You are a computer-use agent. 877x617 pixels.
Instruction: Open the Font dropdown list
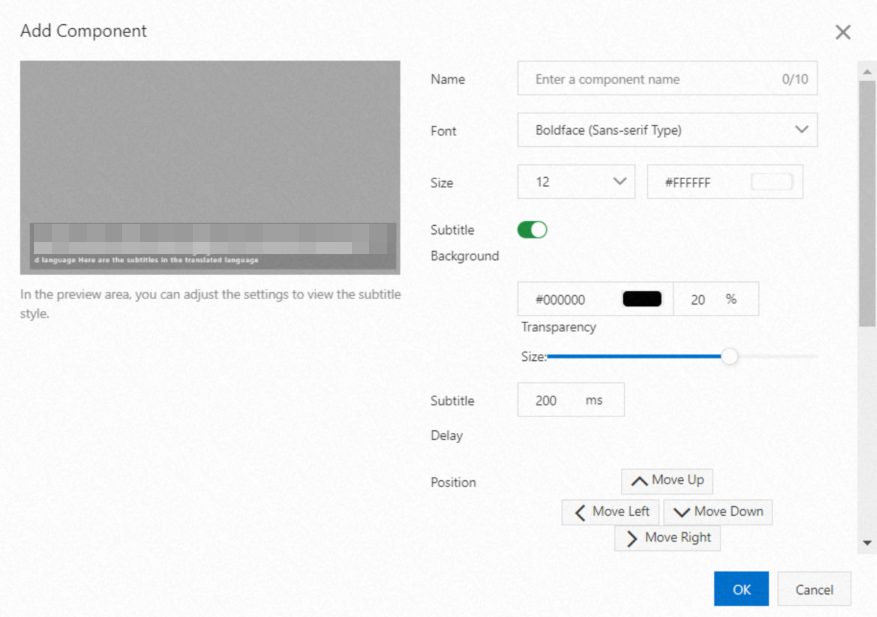[667, 130]
